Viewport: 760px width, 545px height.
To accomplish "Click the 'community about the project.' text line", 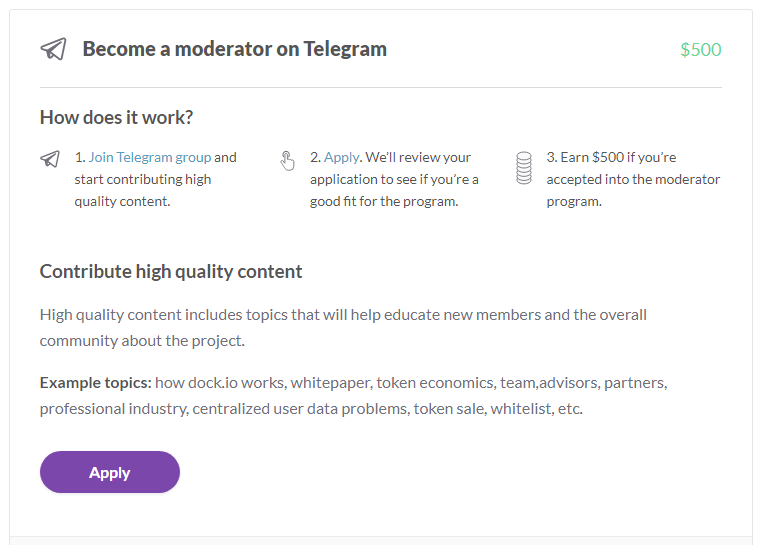I will click(142, 341).
